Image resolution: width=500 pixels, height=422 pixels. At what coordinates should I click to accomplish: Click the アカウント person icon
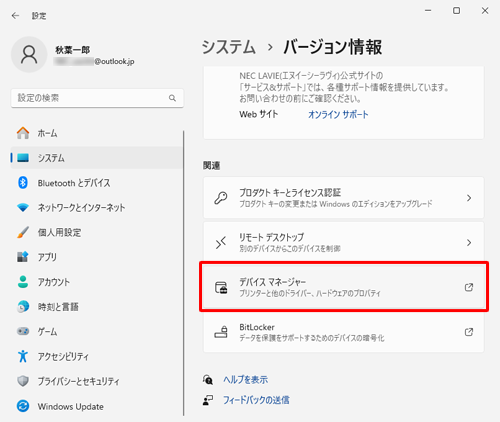tap(23, 282)
